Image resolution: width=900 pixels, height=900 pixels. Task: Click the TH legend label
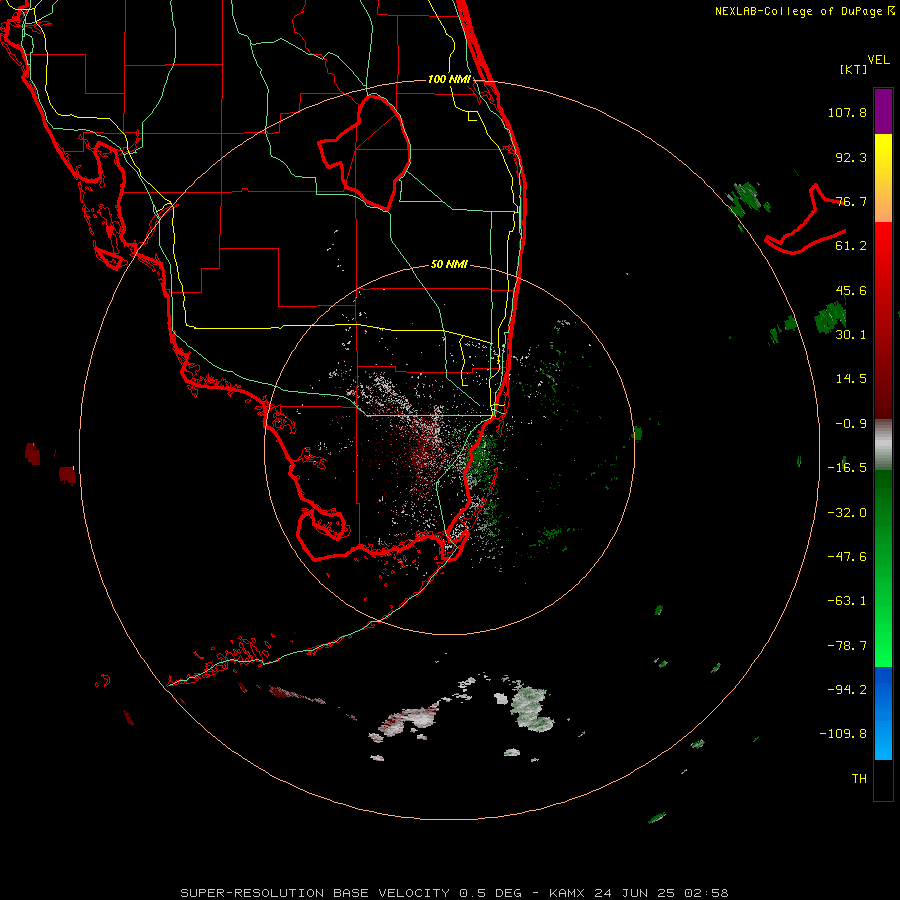click(859, 779)
